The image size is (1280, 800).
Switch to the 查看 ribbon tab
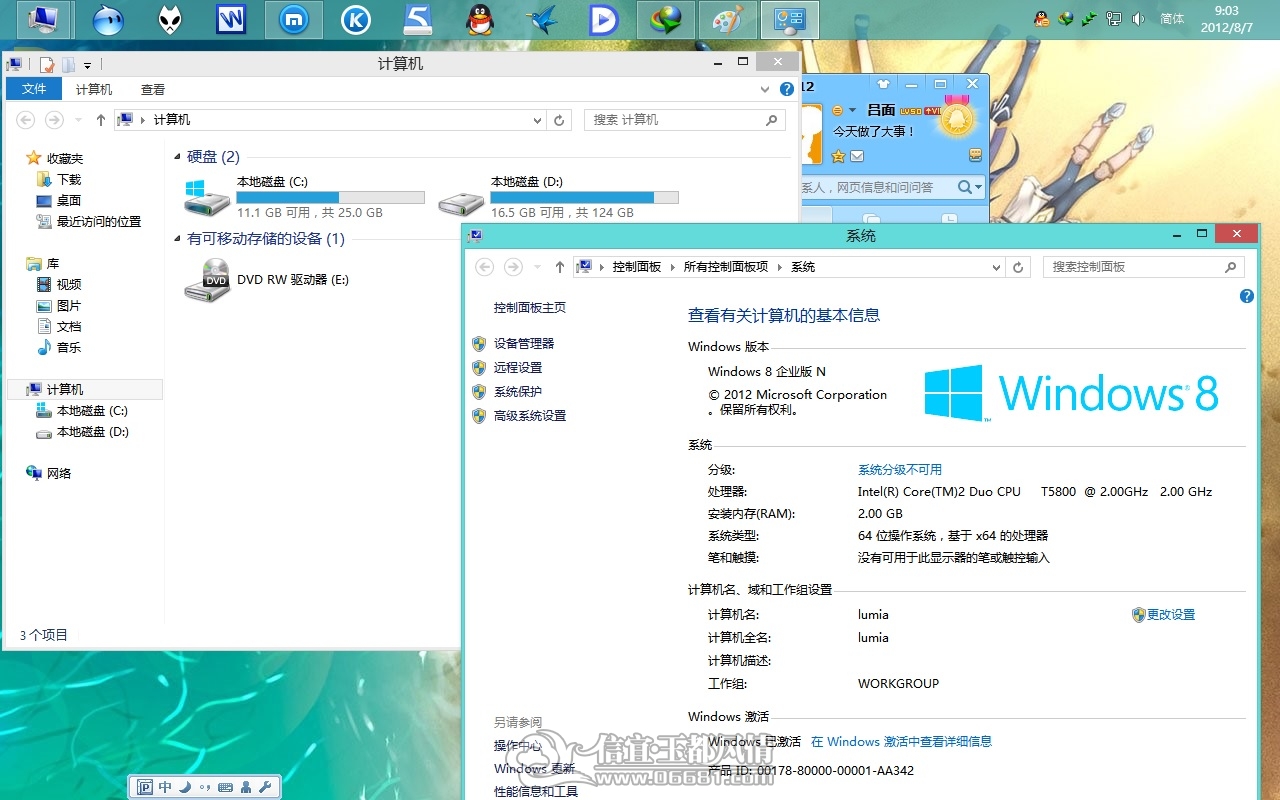click(x=153, y=89)
